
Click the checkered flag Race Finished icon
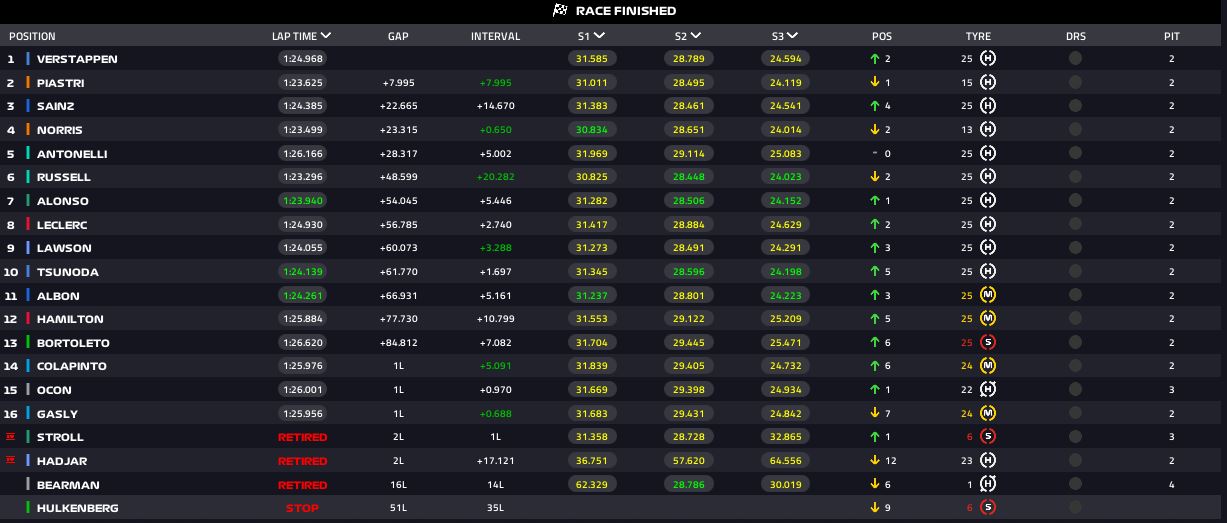[x=560, y=11]
